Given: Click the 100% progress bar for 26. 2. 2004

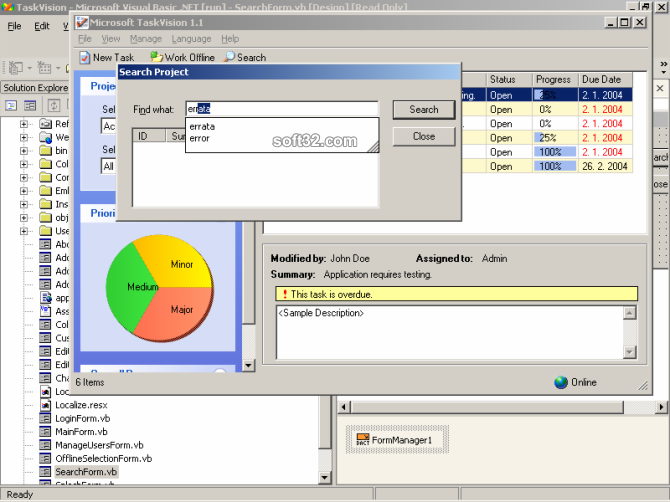Looking at the screenshot, I should point(555,166).
